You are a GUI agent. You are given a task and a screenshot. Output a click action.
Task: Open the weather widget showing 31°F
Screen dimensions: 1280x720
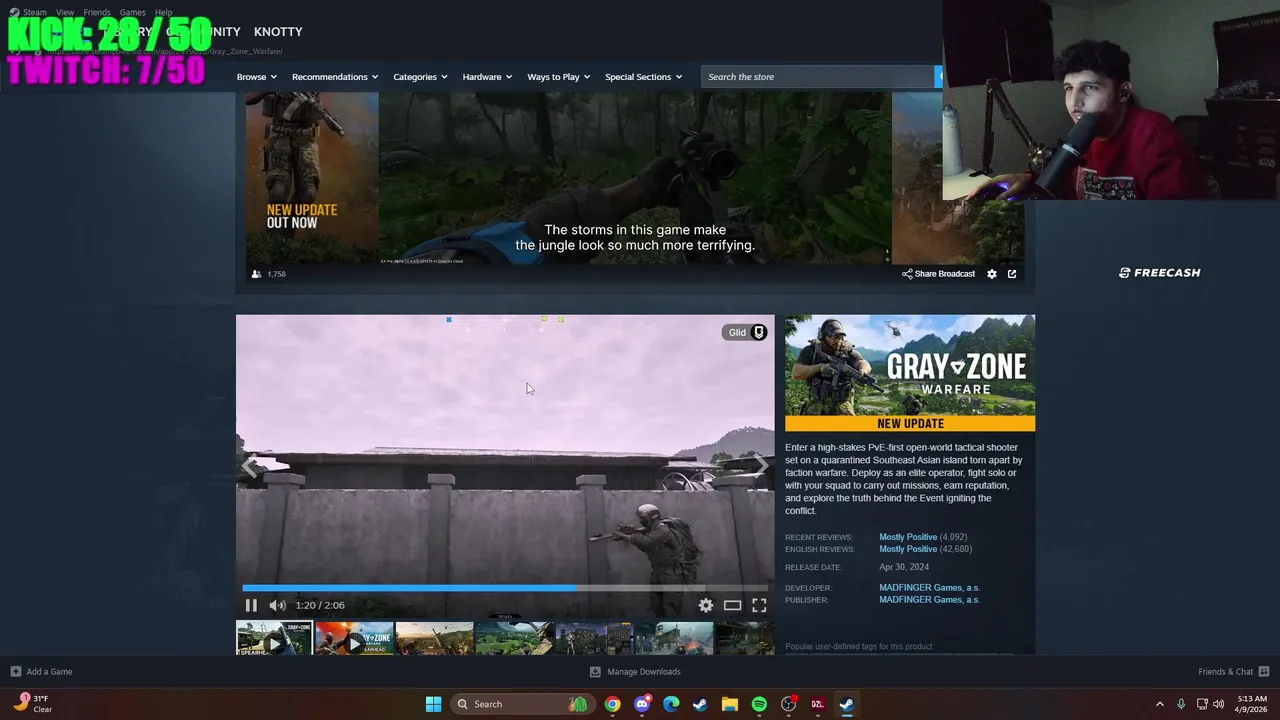32,704
